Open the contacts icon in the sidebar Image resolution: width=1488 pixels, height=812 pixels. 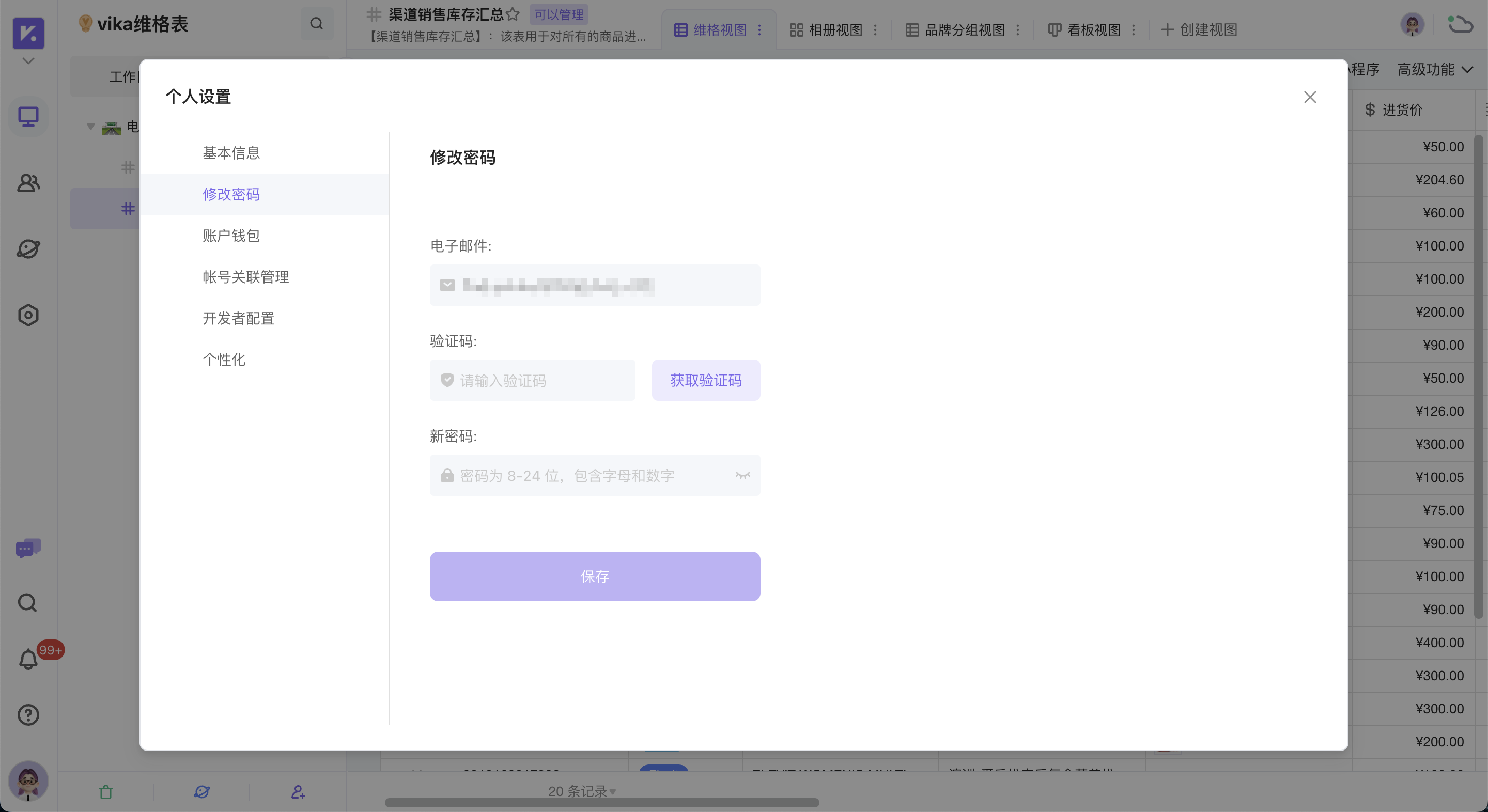(x=27, y=183)
